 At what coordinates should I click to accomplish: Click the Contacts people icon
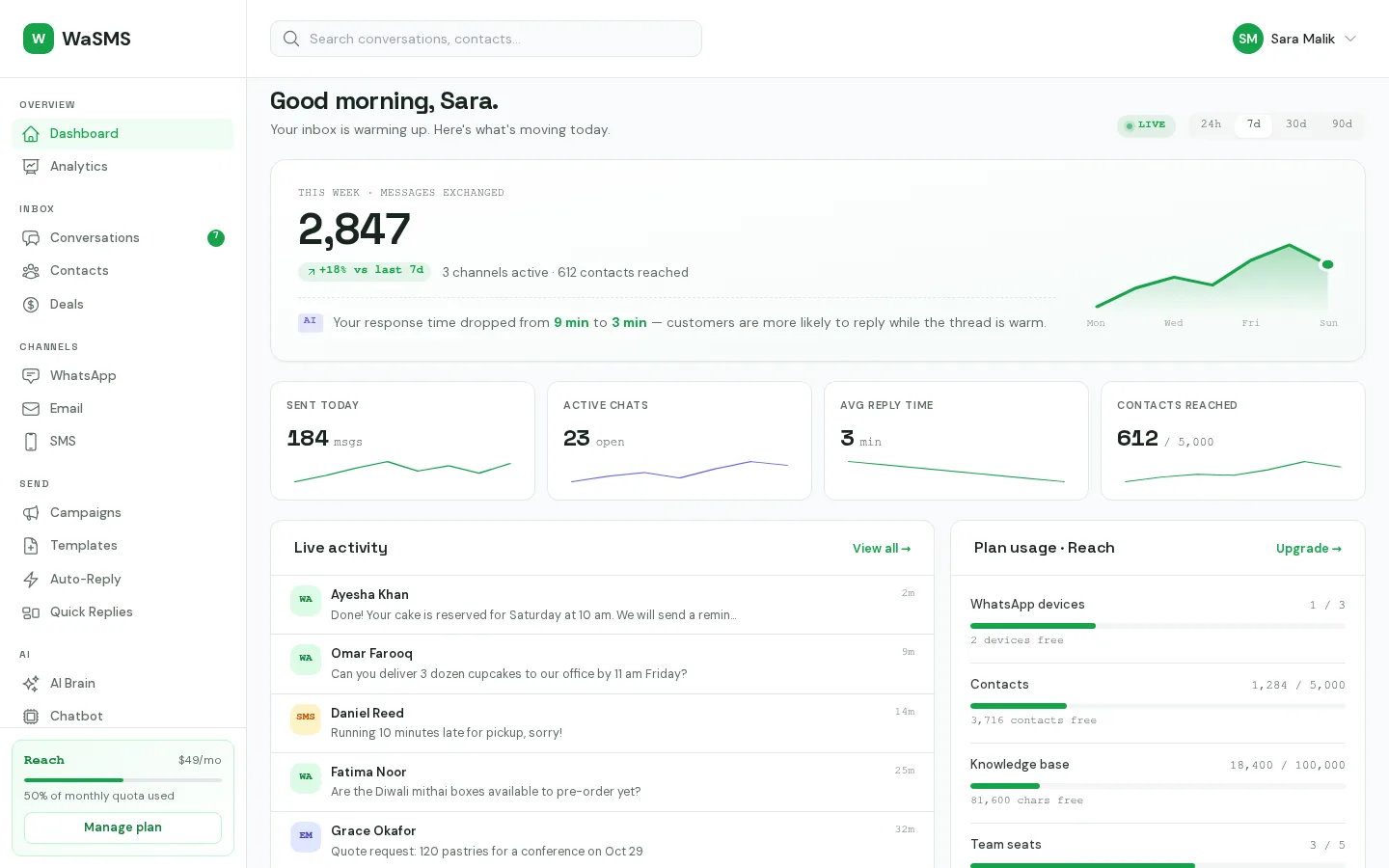(31, 271)
